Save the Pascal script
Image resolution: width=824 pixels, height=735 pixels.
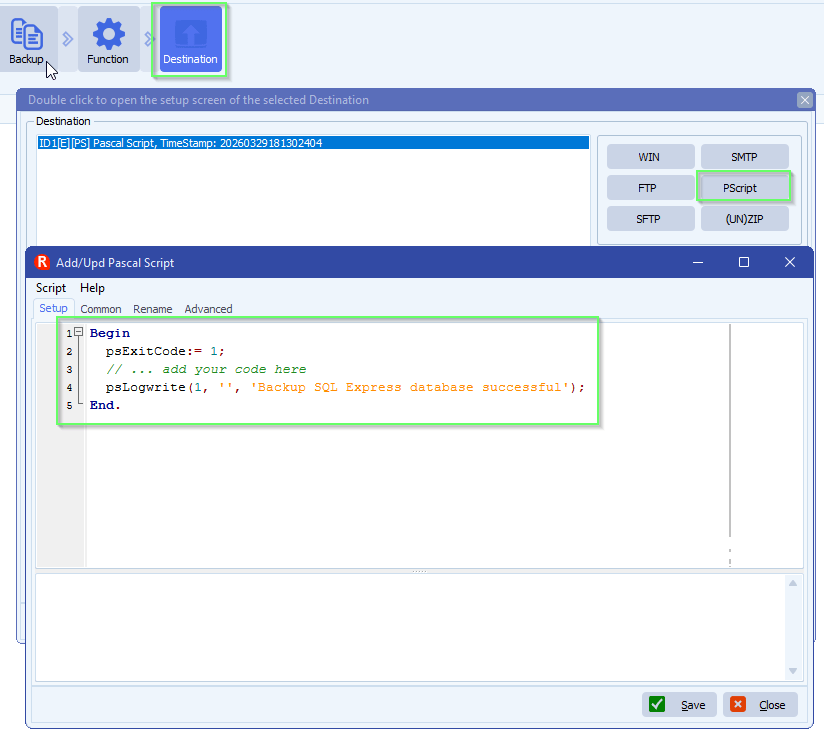[x=679, y=704]
